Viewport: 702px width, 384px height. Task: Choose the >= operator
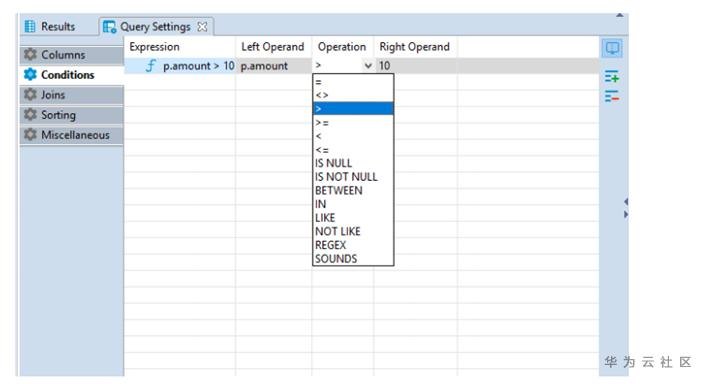pos(353,123)
